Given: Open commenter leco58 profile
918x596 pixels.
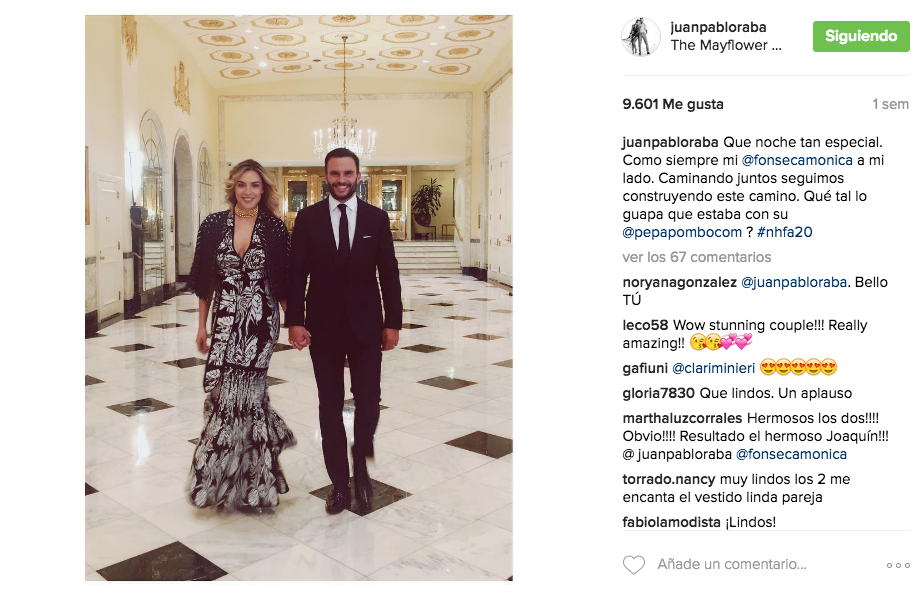Looking at the screenshot, I should 646,325.
